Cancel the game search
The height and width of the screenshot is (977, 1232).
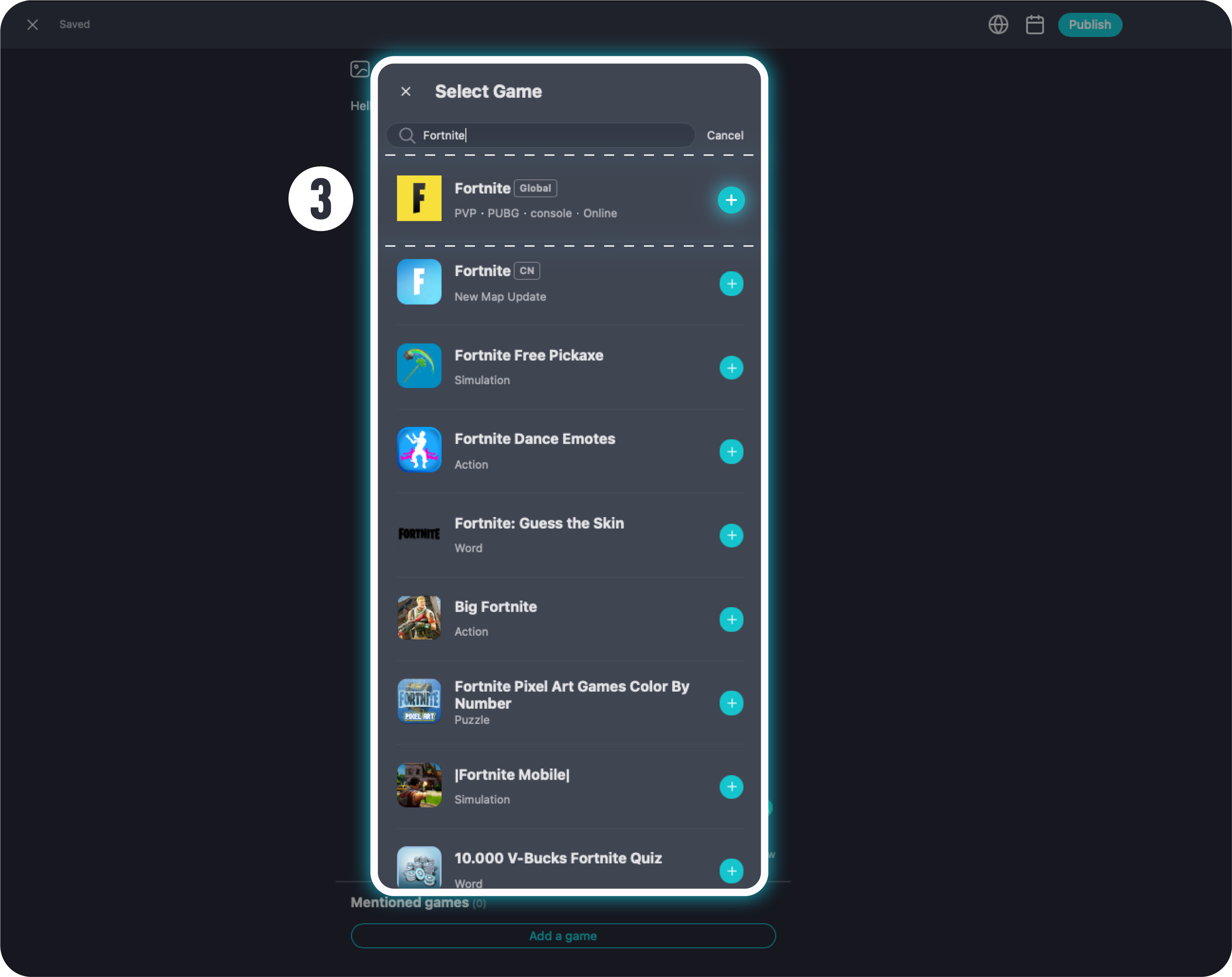click(725, 135)
